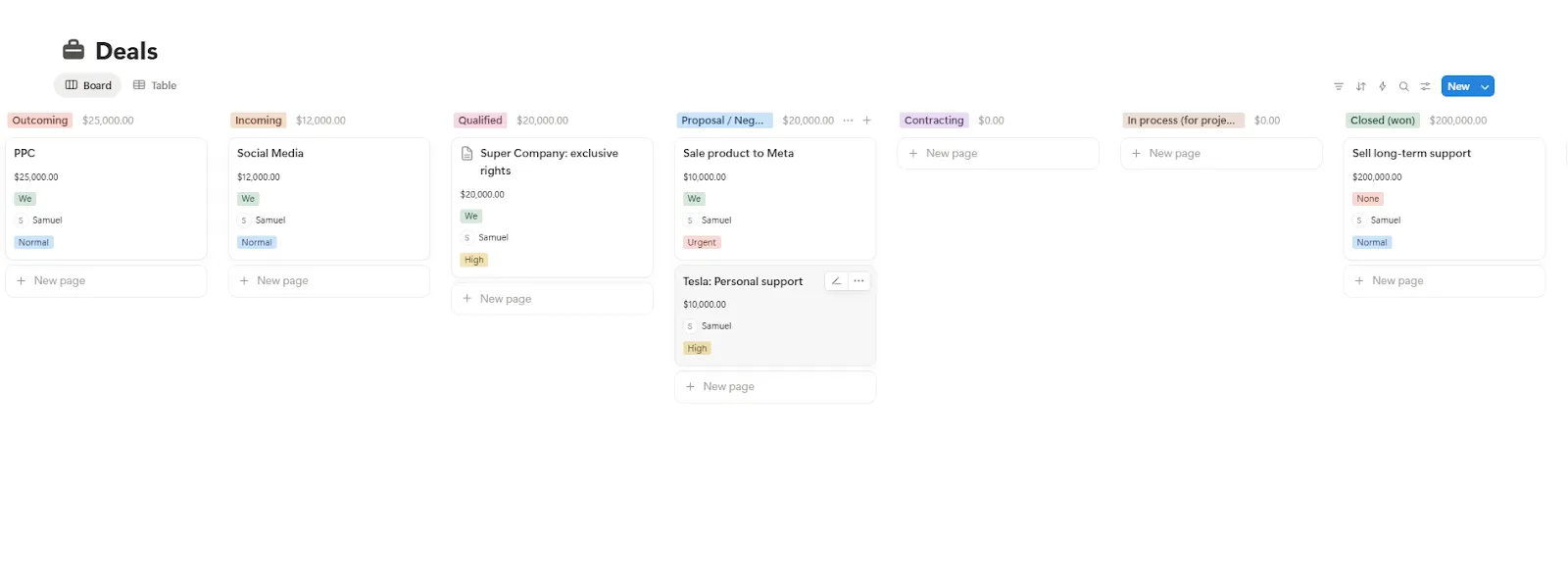This screenshot has width=1568, height=587.
Task: Click page icon on Super Company card
Action: coord(467,154)
